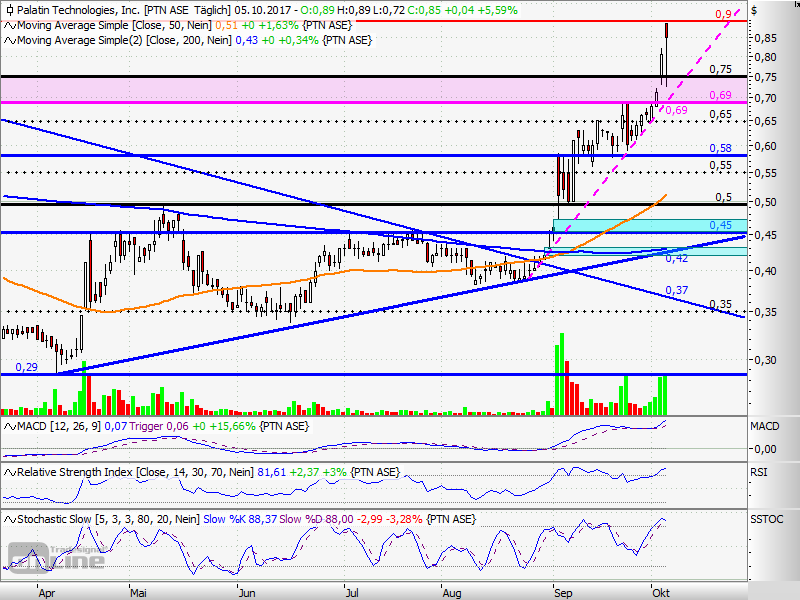The width and height of the screenshot is (800, 600).
Task: Click the magenta 0,69 level label at right
Action: [720, 95]
